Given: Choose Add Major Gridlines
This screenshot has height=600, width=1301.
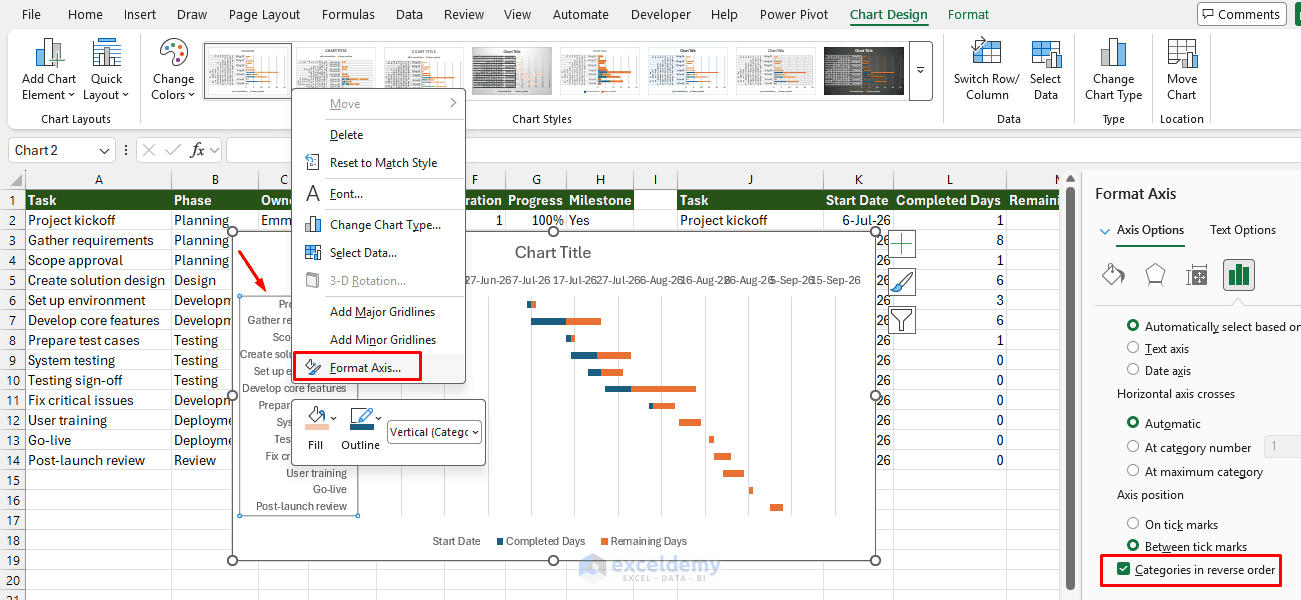Looking at the screenshot, I should (379, 311).
